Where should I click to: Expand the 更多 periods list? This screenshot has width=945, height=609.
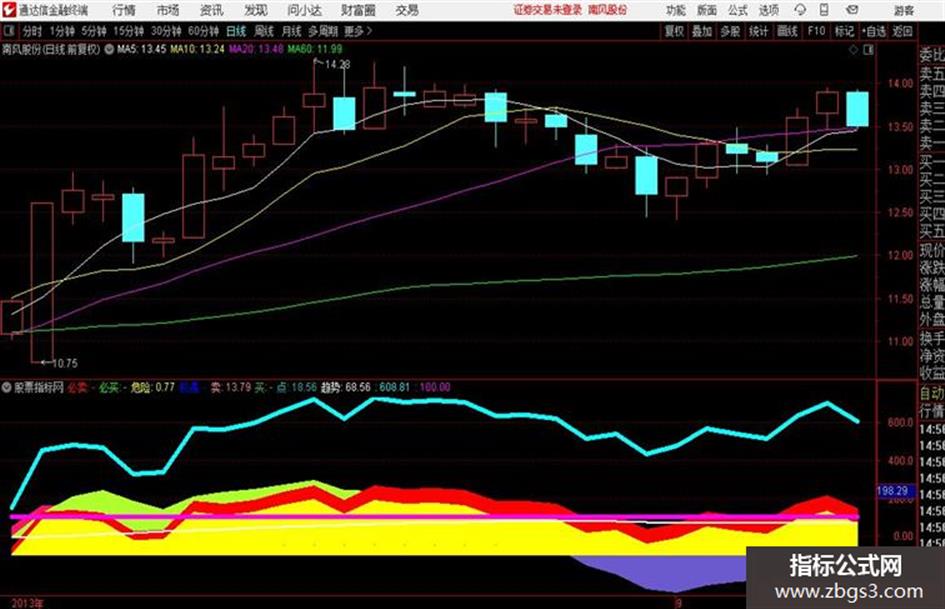pyautogui.click(x=359, y=31)
